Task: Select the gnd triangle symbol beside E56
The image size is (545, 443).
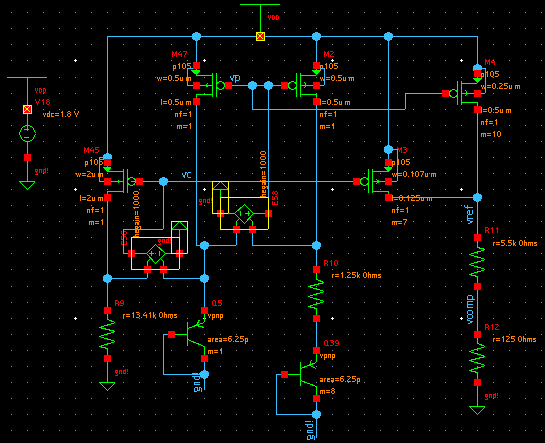Action: [x=179, y=226]
